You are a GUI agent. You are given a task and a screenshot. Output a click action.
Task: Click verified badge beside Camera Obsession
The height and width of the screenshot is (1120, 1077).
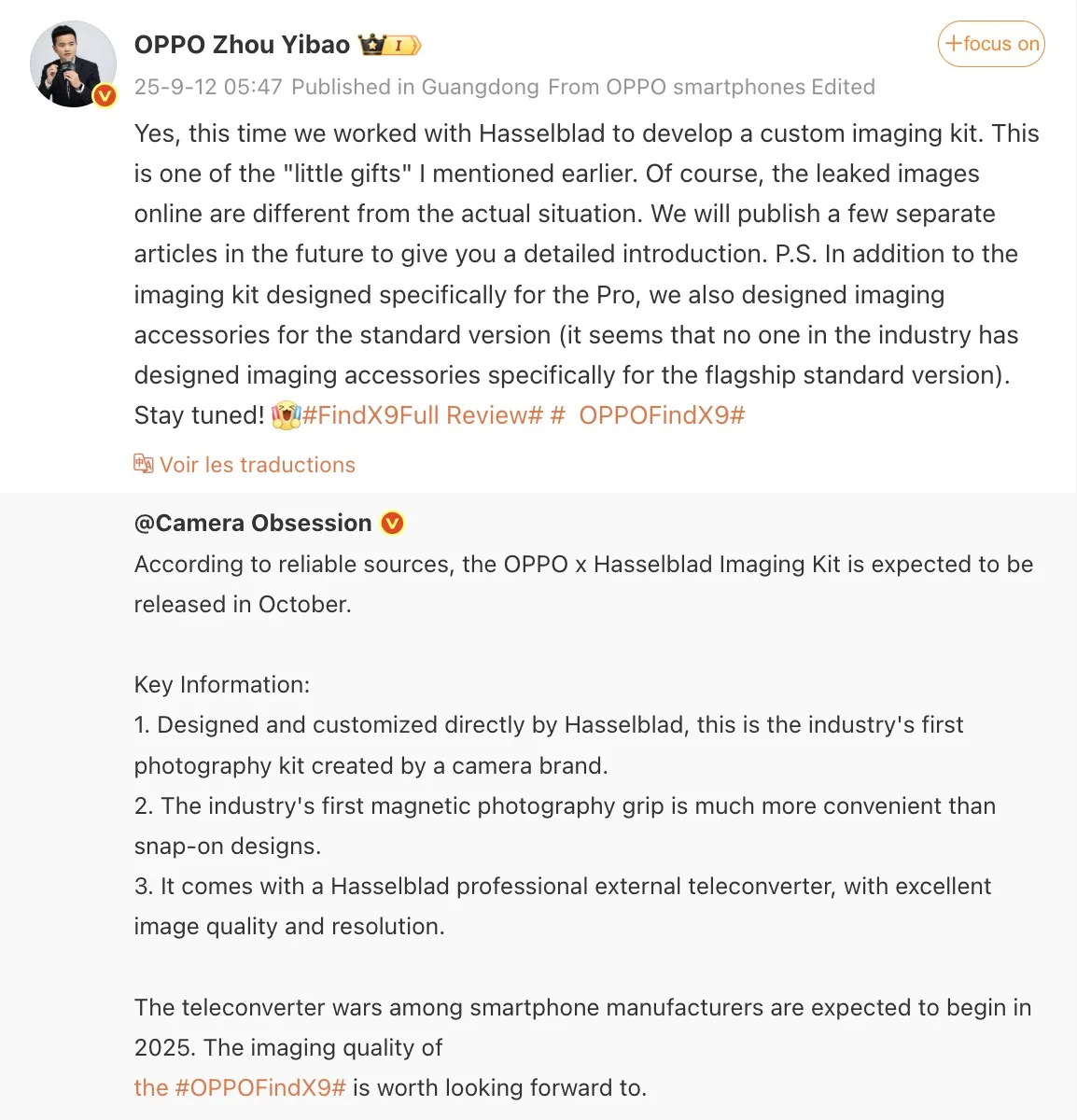pyautogui.click(x=393, y=524)
